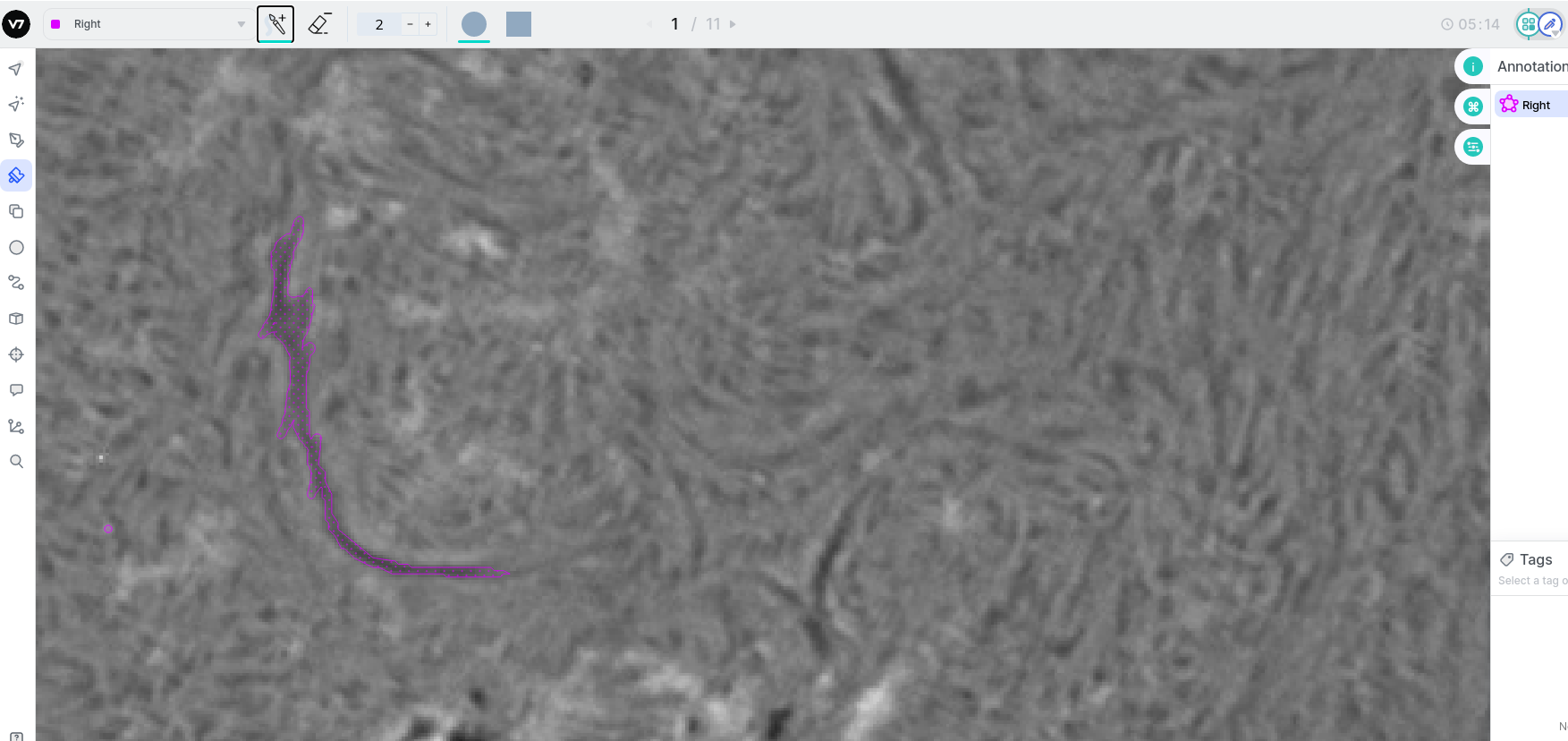Switch to the brush eraser mode
This screenshot has height=741, width=1568.
coord(319,24)
